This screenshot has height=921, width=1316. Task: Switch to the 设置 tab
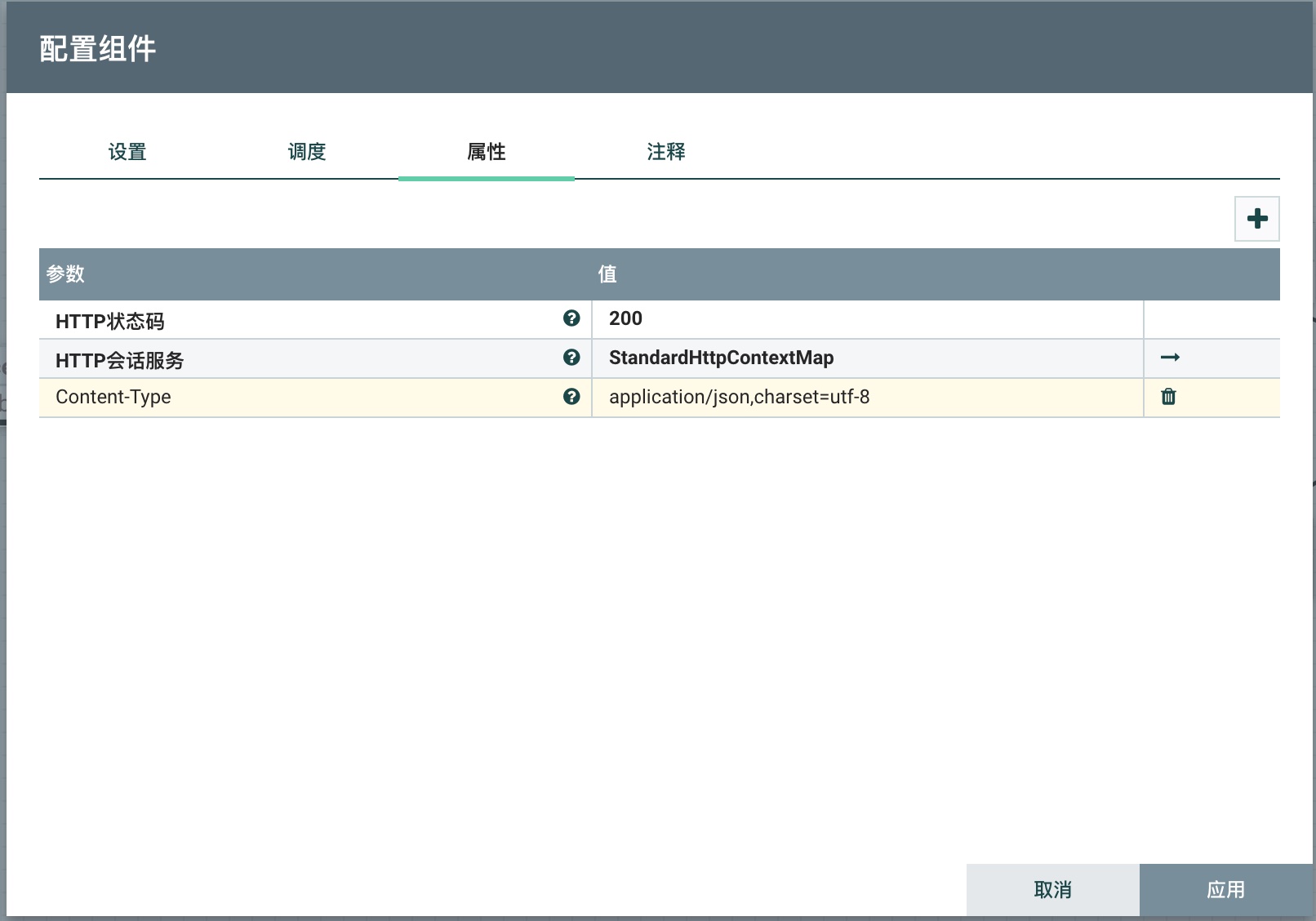pyautogui.click(x=127, y=152)
